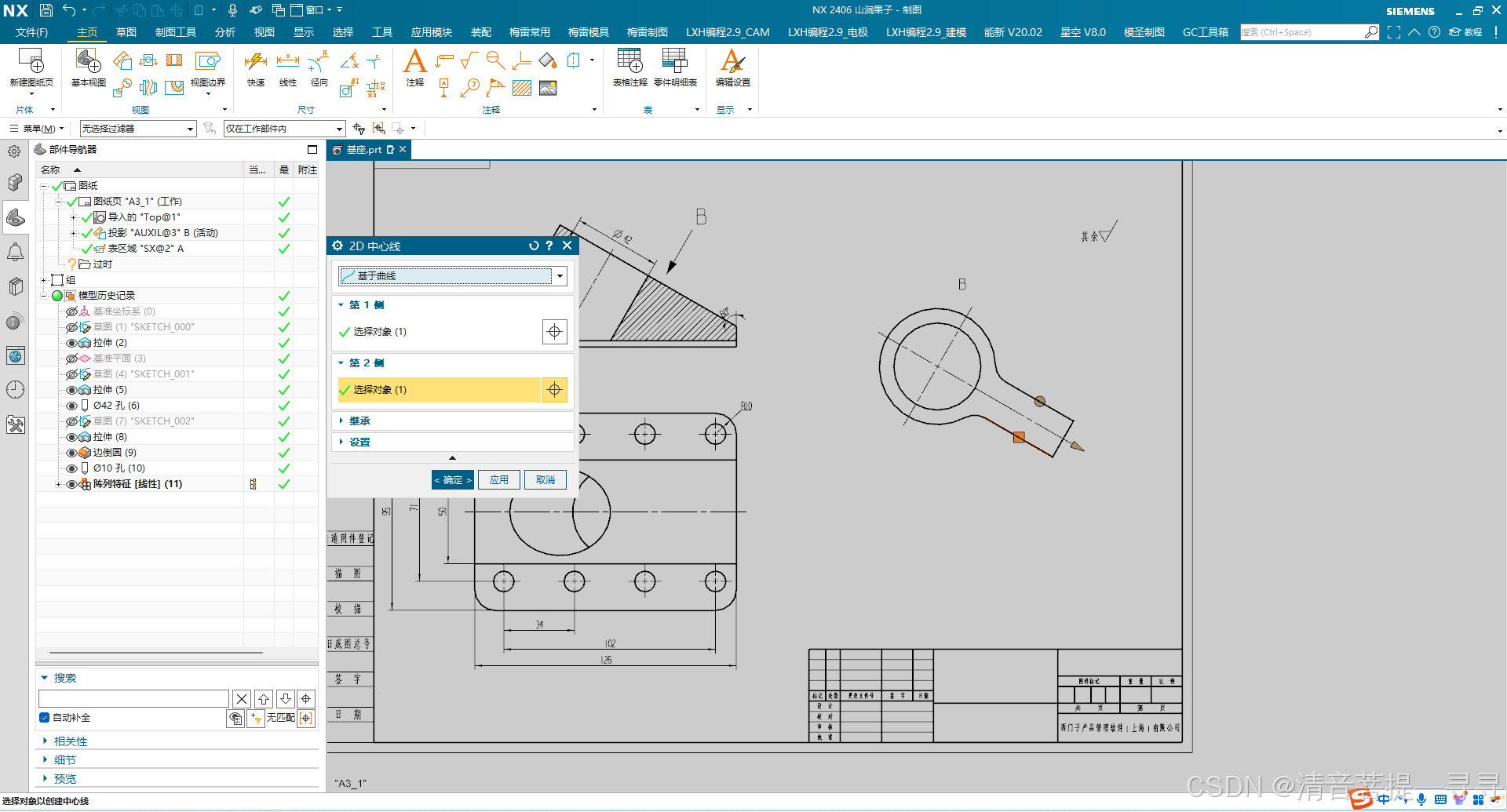Viewport: 1507px width, 812px height.
Task: Switch to the 制图工具 ribbon tab
Action: pyautogui.click(x=176, y=32)
